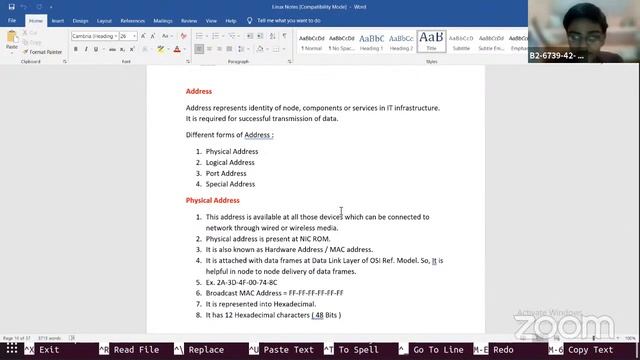This screenshot has width=640, height=360.
Task: Click the Sort A-Z icon
Action: coord(273,36)
